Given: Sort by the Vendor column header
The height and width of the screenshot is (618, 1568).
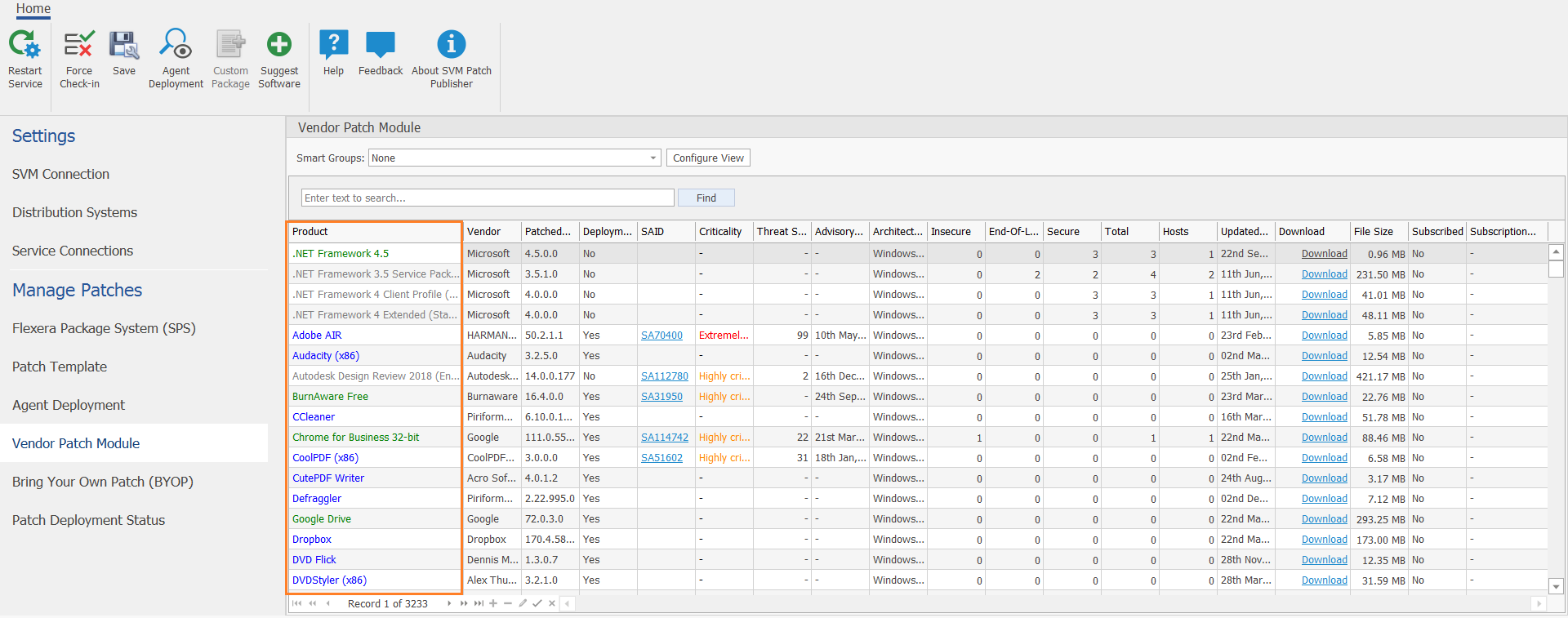Looking at the screenshot, I should coord(492,232).
